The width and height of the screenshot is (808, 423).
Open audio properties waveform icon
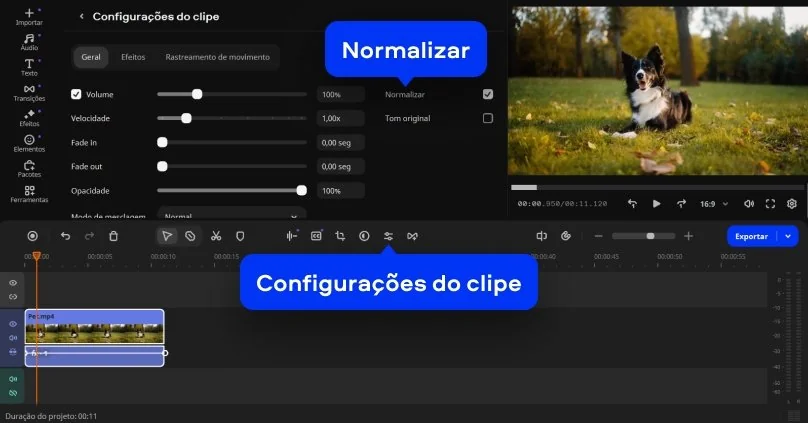tap(292, 236)
